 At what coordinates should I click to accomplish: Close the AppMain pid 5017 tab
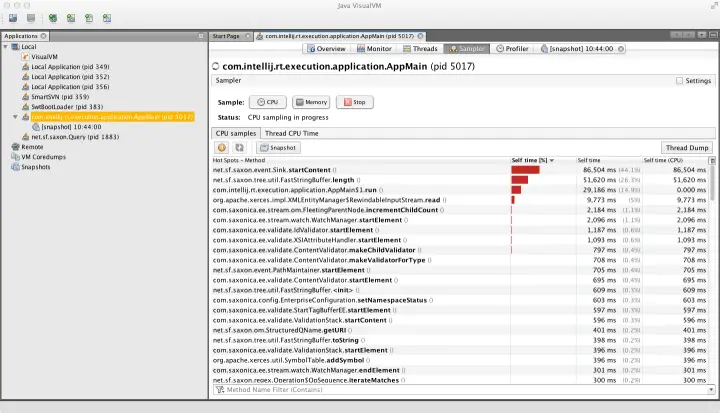coord(421,36)
